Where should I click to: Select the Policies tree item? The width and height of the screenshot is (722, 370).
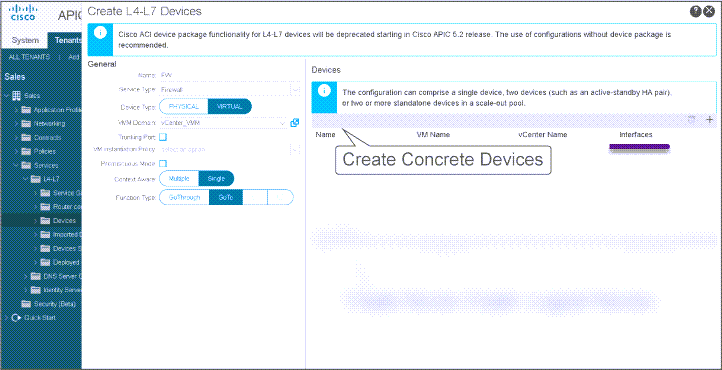click(45, 151)
